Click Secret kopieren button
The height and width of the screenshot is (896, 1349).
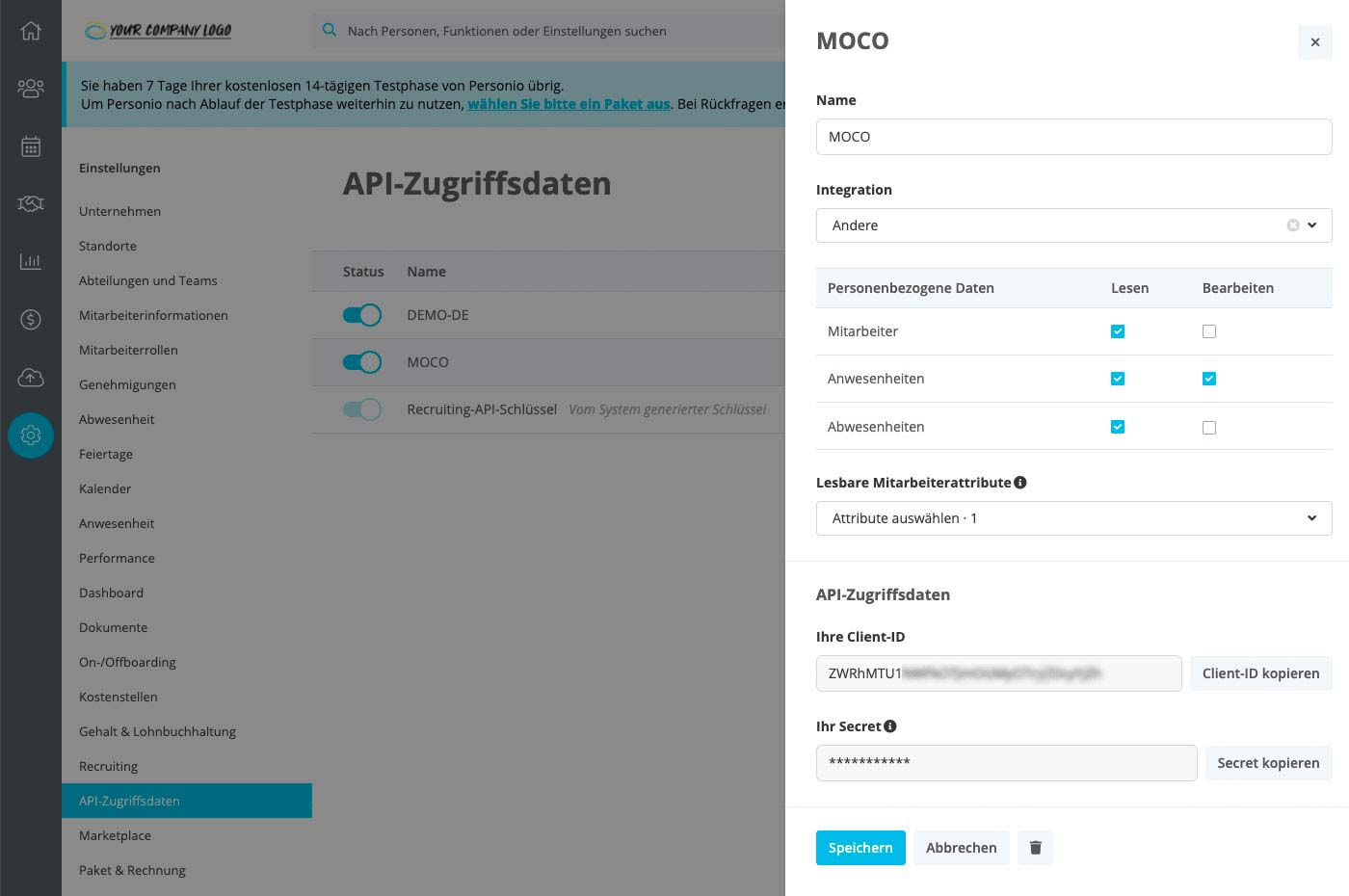point(1268,763)
